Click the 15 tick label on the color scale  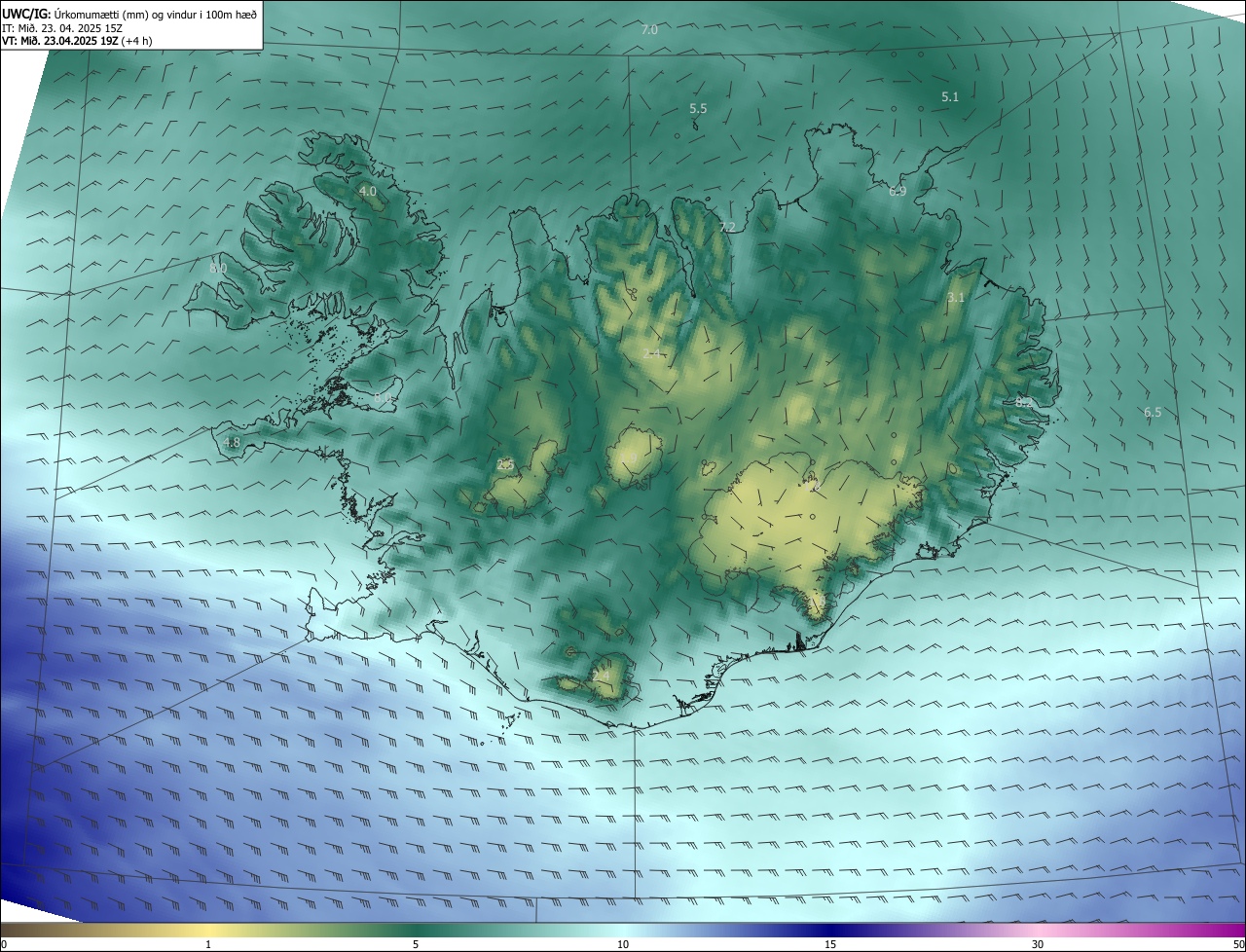[x=830, y=945]
